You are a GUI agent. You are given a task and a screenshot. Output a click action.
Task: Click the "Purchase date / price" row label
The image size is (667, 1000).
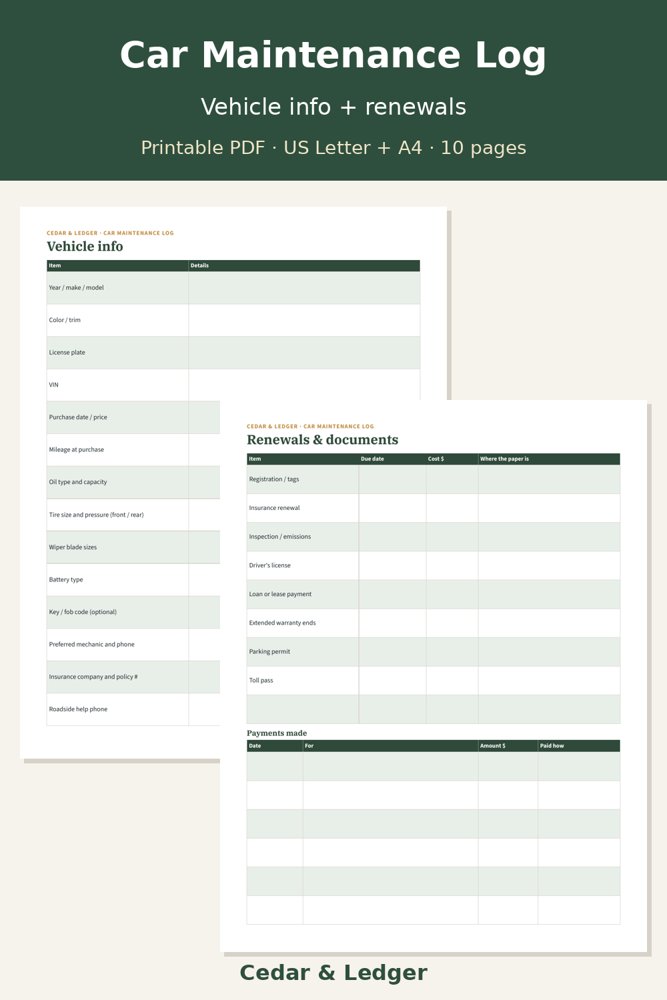[x=78, y=417]
